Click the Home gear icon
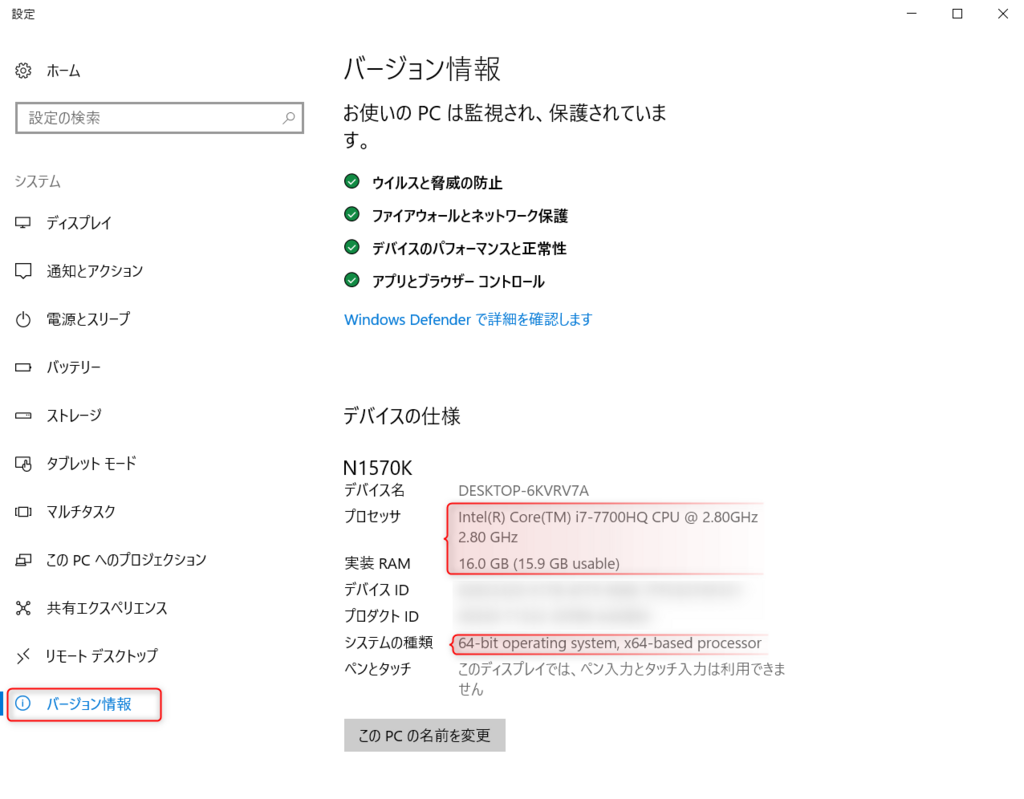The width and height of the screenshot is (1024, 799). click(x=24, y=71)
